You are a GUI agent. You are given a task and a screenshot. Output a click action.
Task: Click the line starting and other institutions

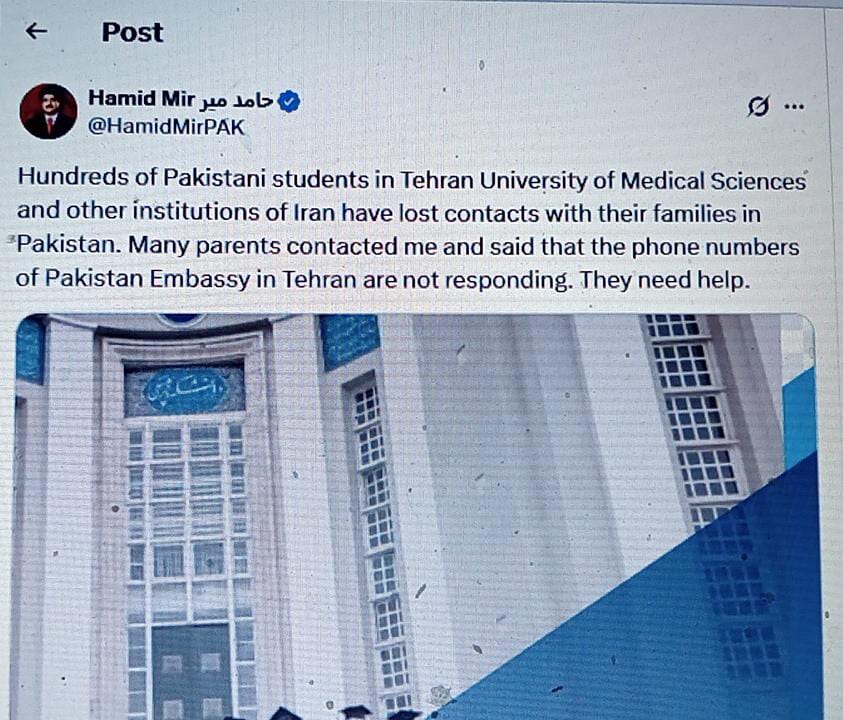389,212
